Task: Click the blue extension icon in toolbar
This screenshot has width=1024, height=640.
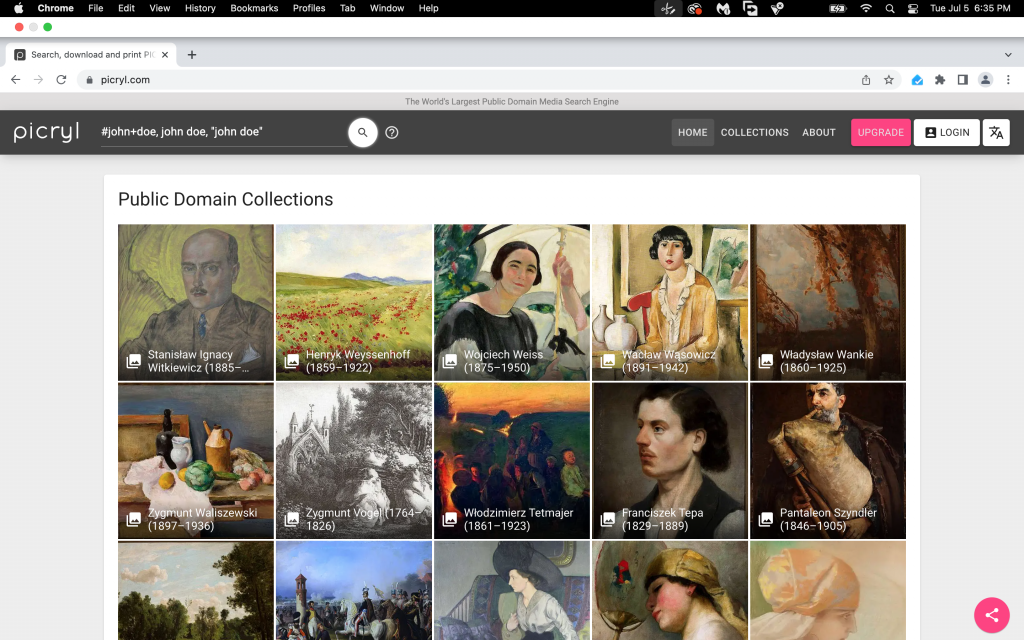Action: (x=917, y=80)
